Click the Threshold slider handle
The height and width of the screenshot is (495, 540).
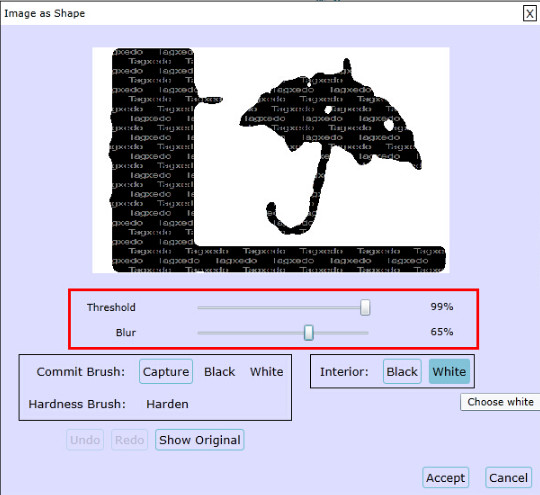point(365,307)
